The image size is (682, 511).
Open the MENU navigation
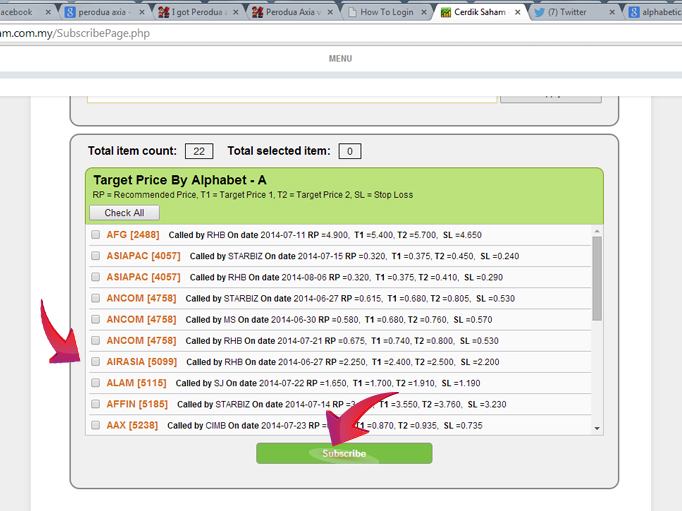(340, 59)
